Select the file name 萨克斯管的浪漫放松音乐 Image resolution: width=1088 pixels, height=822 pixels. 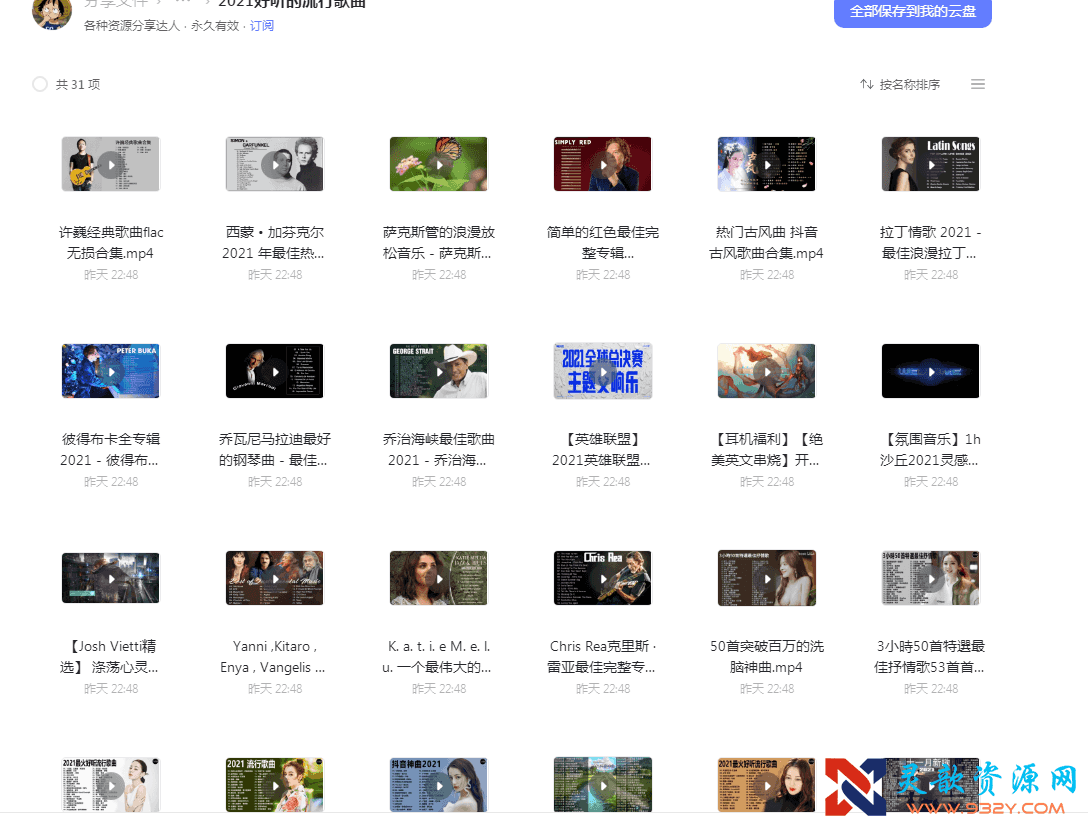coord(439,243)
